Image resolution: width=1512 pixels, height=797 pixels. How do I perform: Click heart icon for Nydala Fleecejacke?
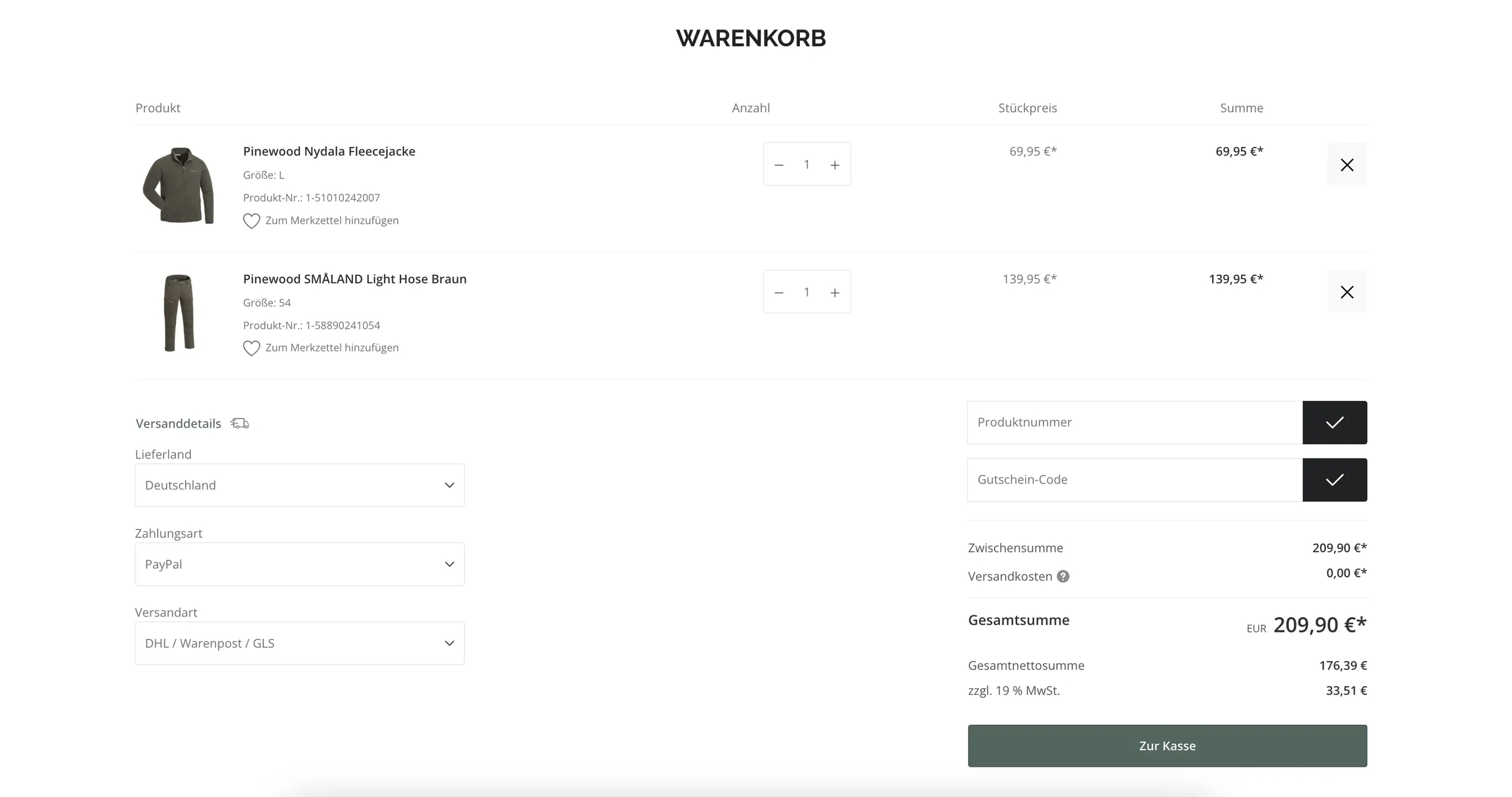point(251,221)
